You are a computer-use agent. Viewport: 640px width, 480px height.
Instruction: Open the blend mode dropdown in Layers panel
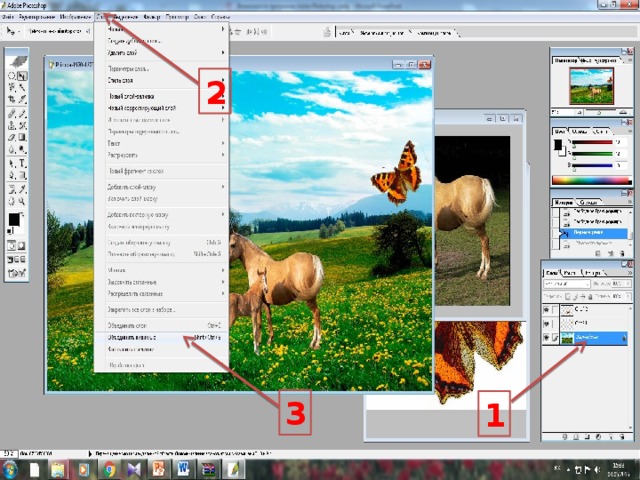569,284
